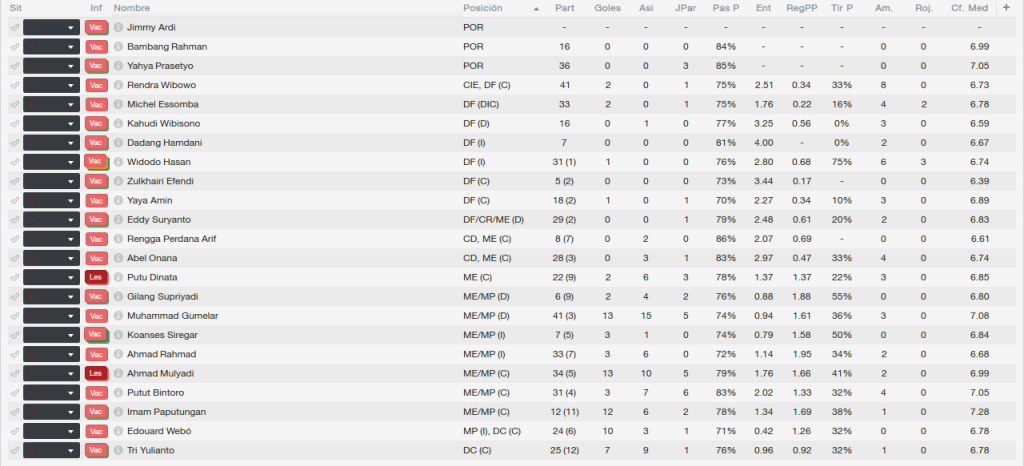Screen dimensions: 1024x466
Task: Click the Vac badge for Tri Yulianto
Action: (x=96, y=450)
